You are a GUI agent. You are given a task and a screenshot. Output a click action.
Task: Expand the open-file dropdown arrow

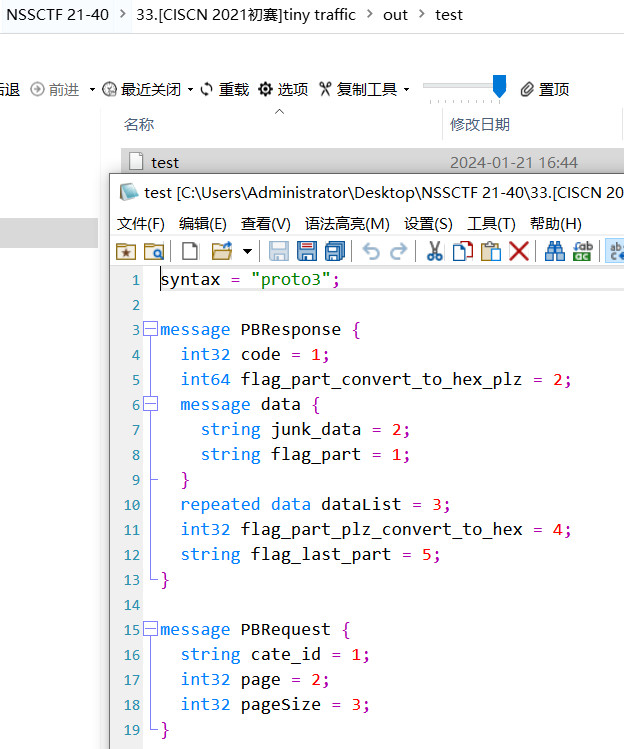click(x=247, y=251)
